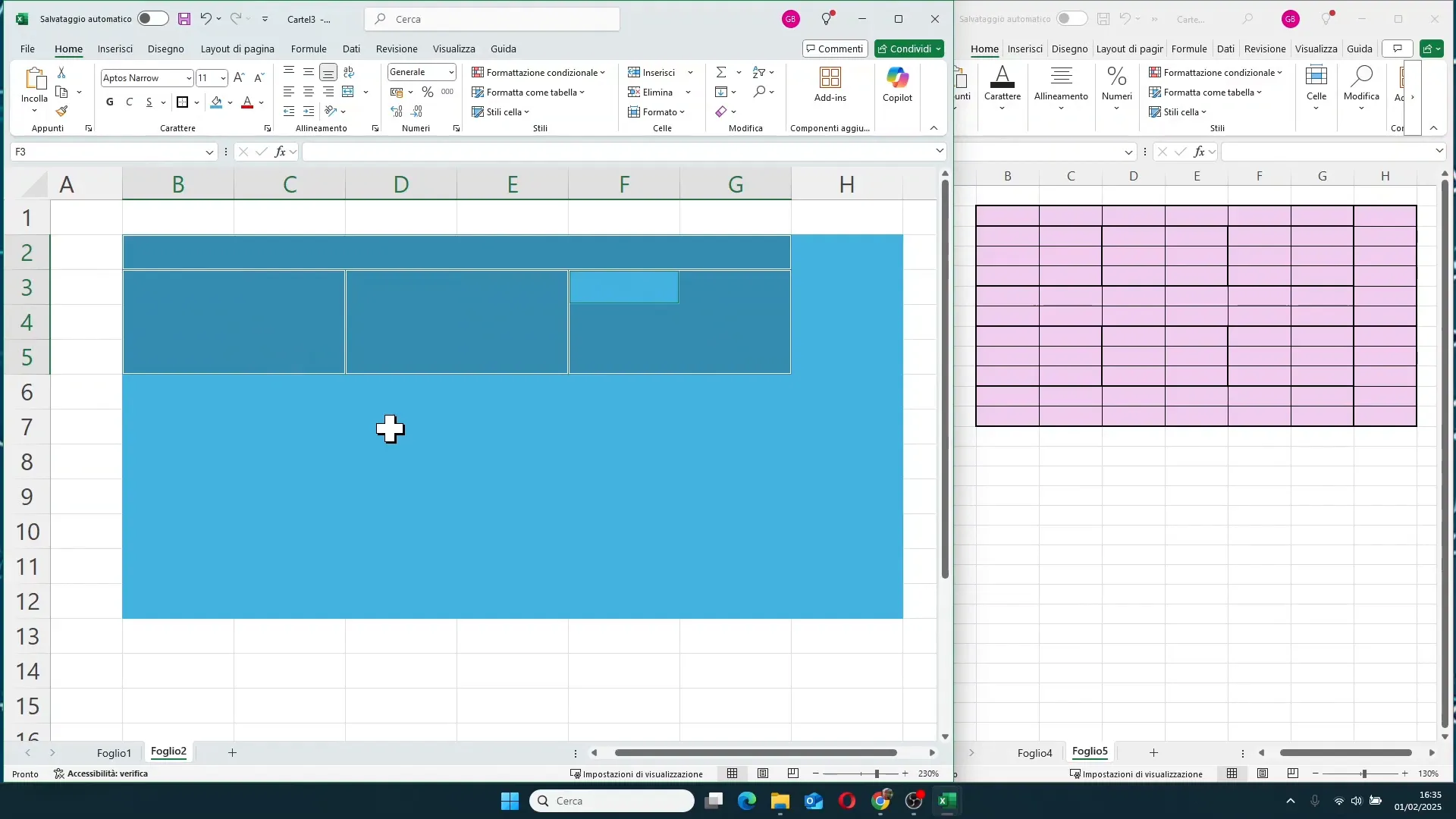Click the Cerca search box in title bar

pyautogui.click(x=492, y=19)
